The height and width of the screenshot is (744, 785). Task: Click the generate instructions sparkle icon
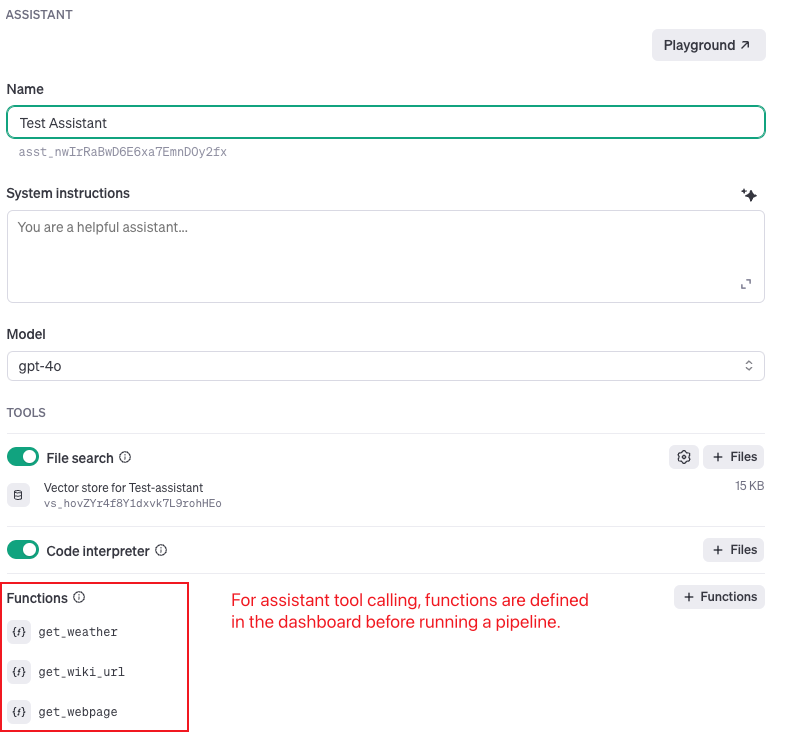point(749,195)
